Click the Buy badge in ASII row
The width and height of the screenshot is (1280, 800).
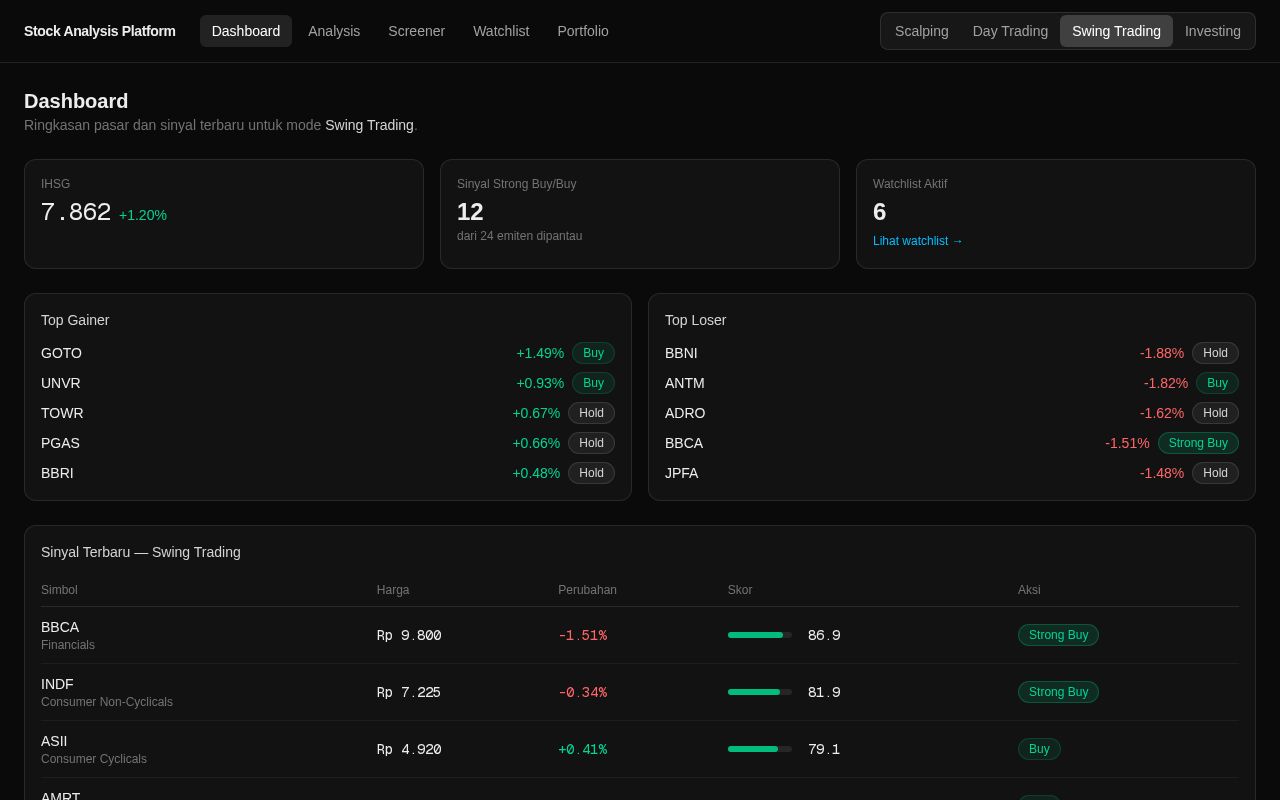point(1039,749)
